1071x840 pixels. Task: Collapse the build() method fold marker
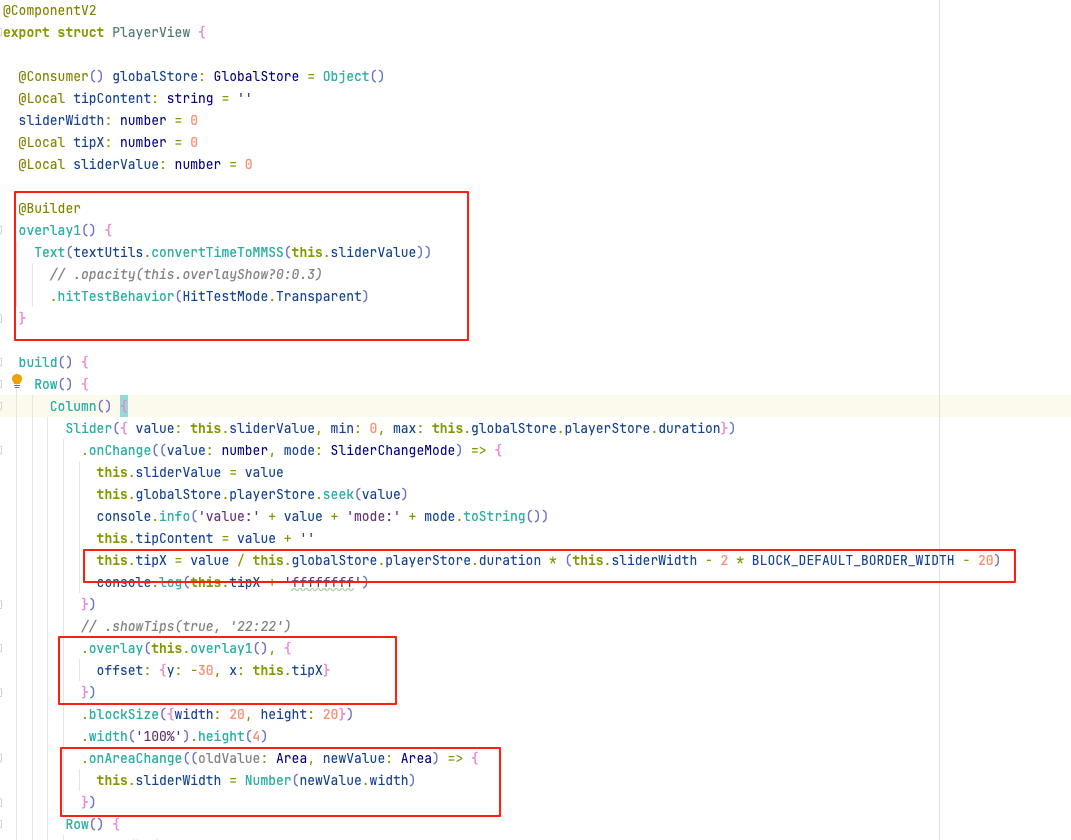pyautogui.click(x=3, y=362)
